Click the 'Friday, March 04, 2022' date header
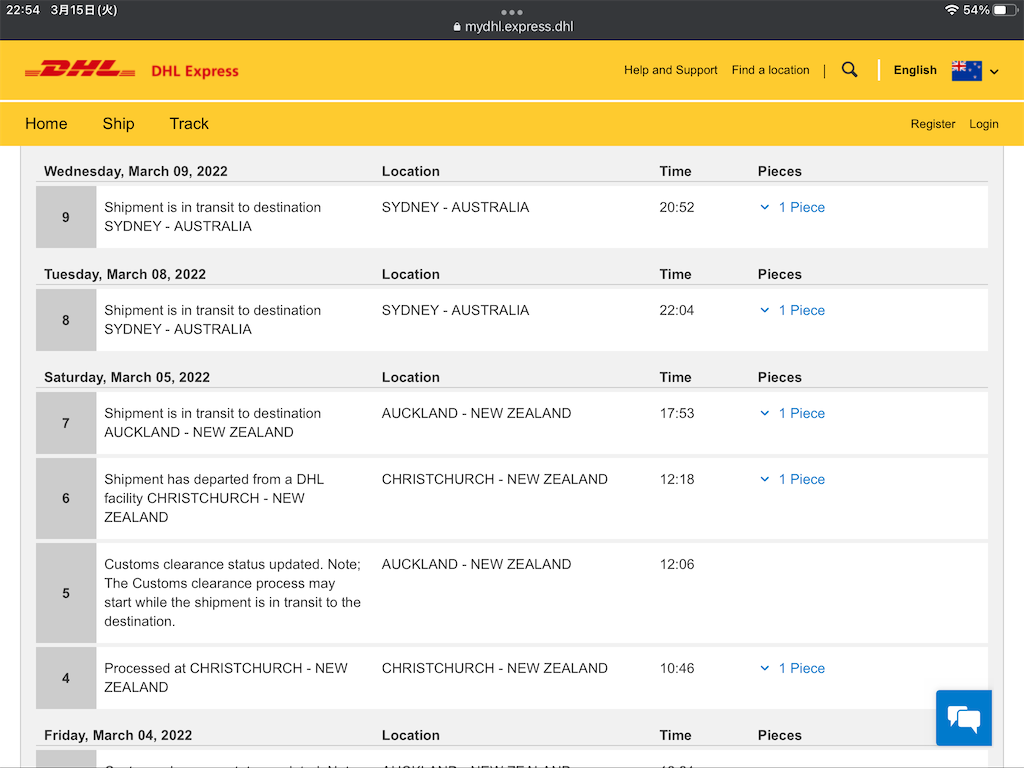The image size is (1024, 768). click(118, 735)
